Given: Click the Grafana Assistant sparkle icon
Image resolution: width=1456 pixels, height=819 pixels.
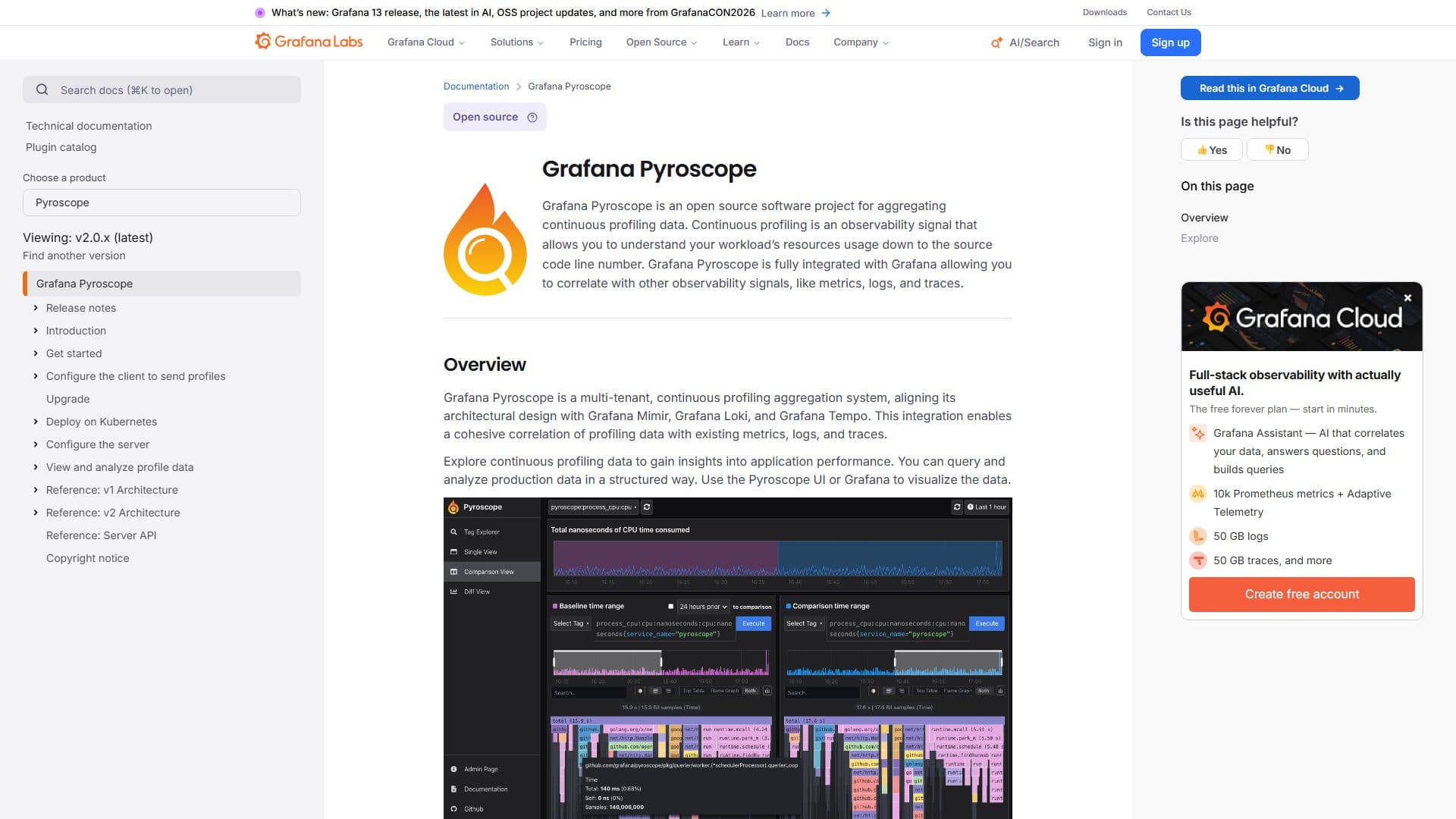Looking at the screenshot, I should [1197, 433].
